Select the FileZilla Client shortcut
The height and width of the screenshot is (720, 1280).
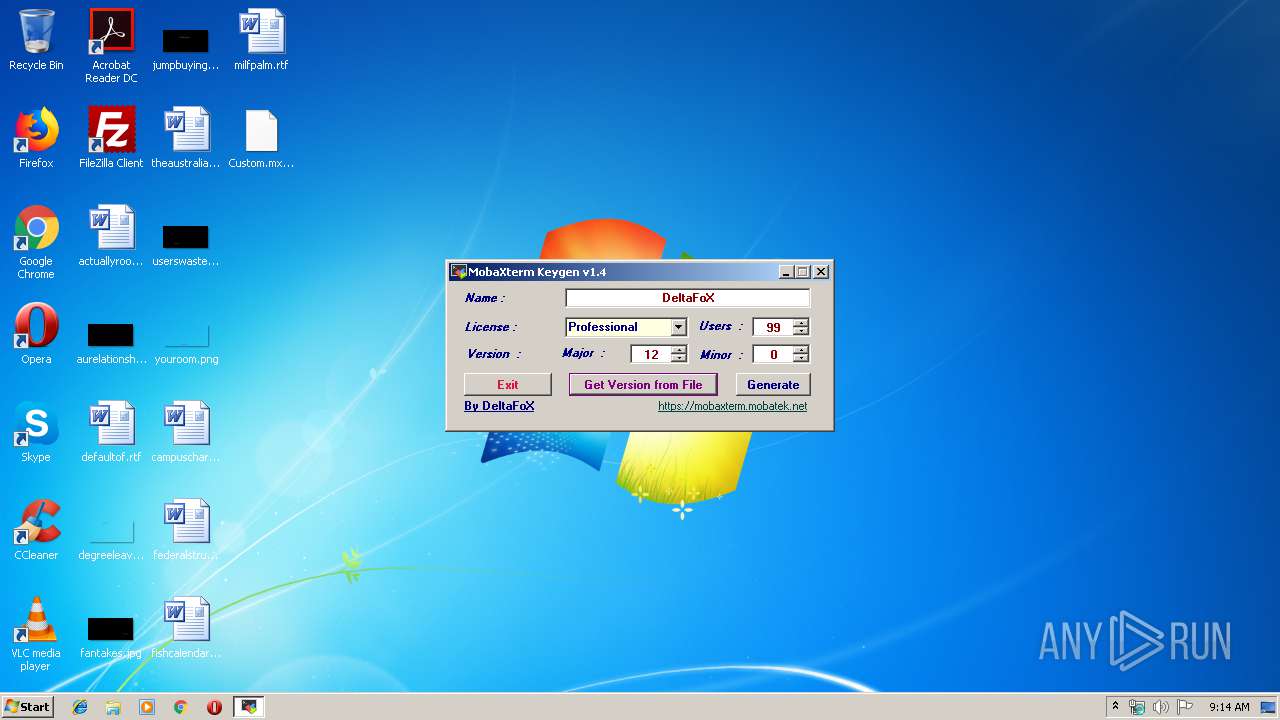coord(111,138)
